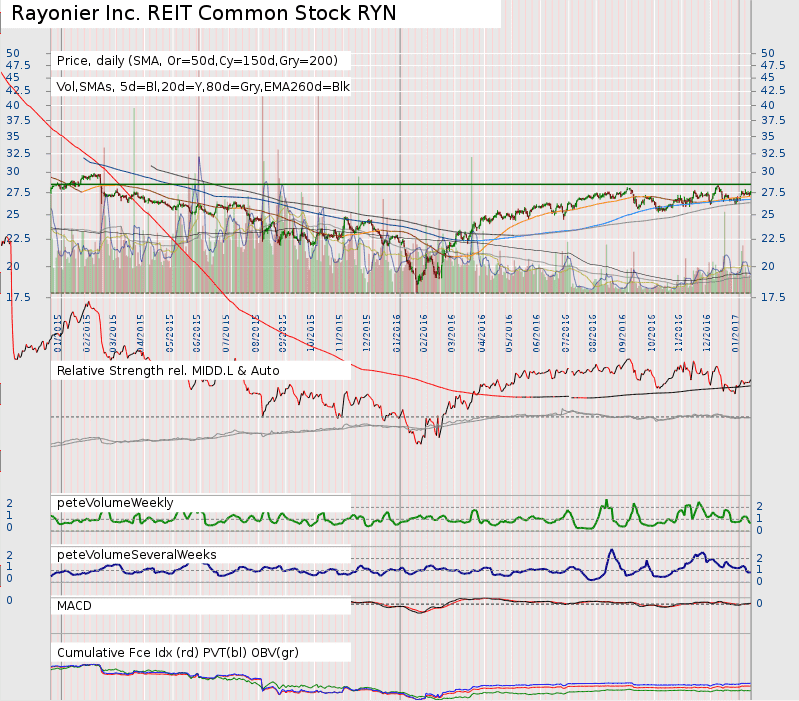
Task: Select the 'Vol,SMAs, 5d=Bl,20d=Y...' legend label
Action: pos(203,87)
